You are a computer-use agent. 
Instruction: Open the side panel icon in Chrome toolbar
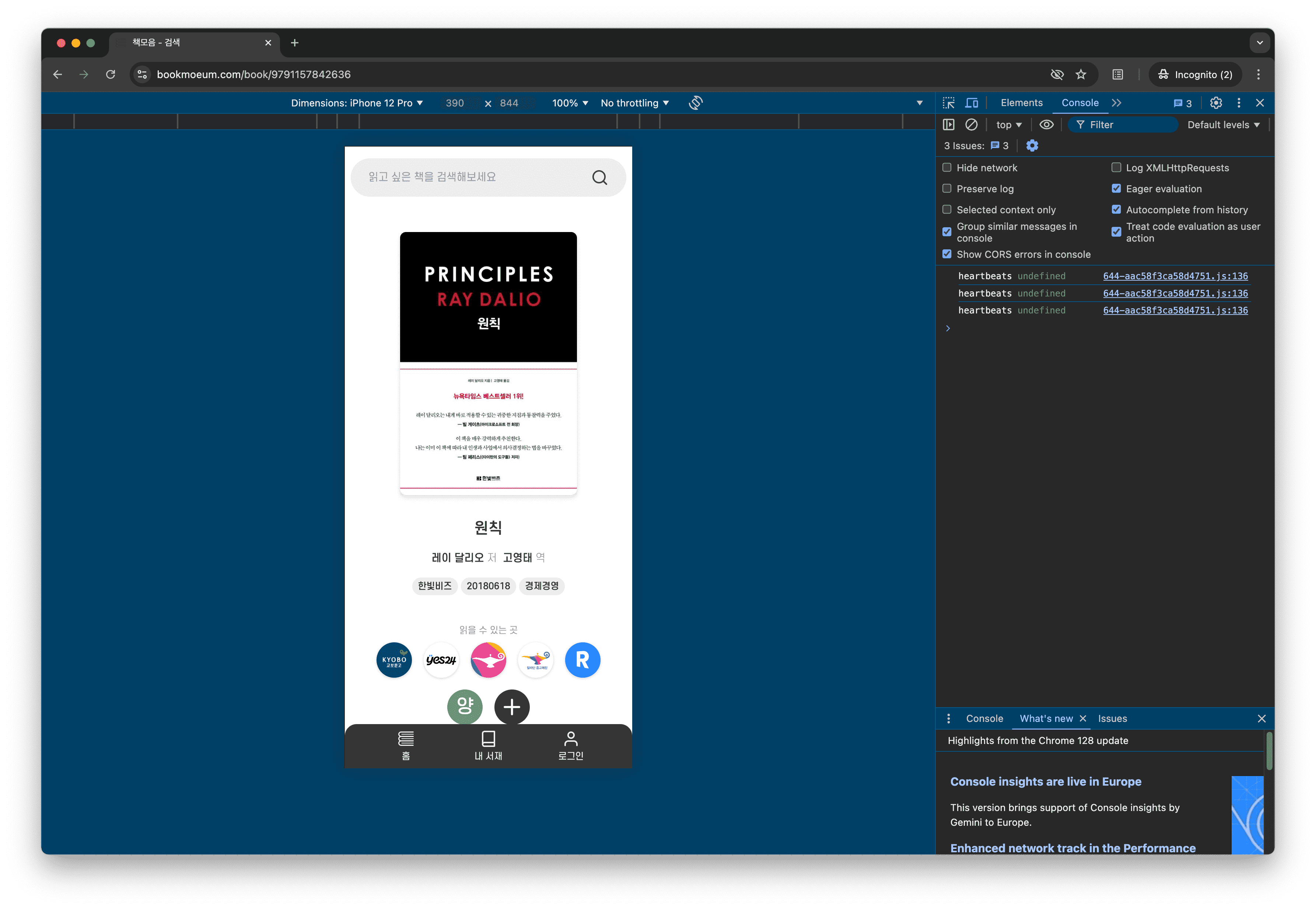click(x=1118, y=75)
